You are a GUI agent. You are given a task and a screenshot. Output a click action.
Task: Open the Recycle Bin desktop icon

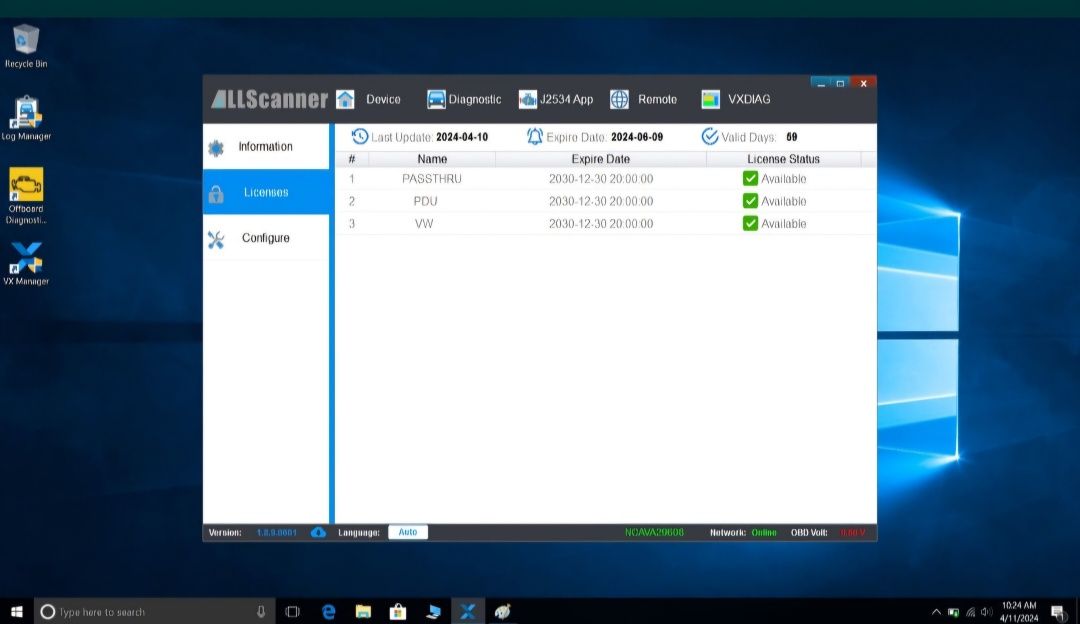pyautogui.click(x=26, y=45)
